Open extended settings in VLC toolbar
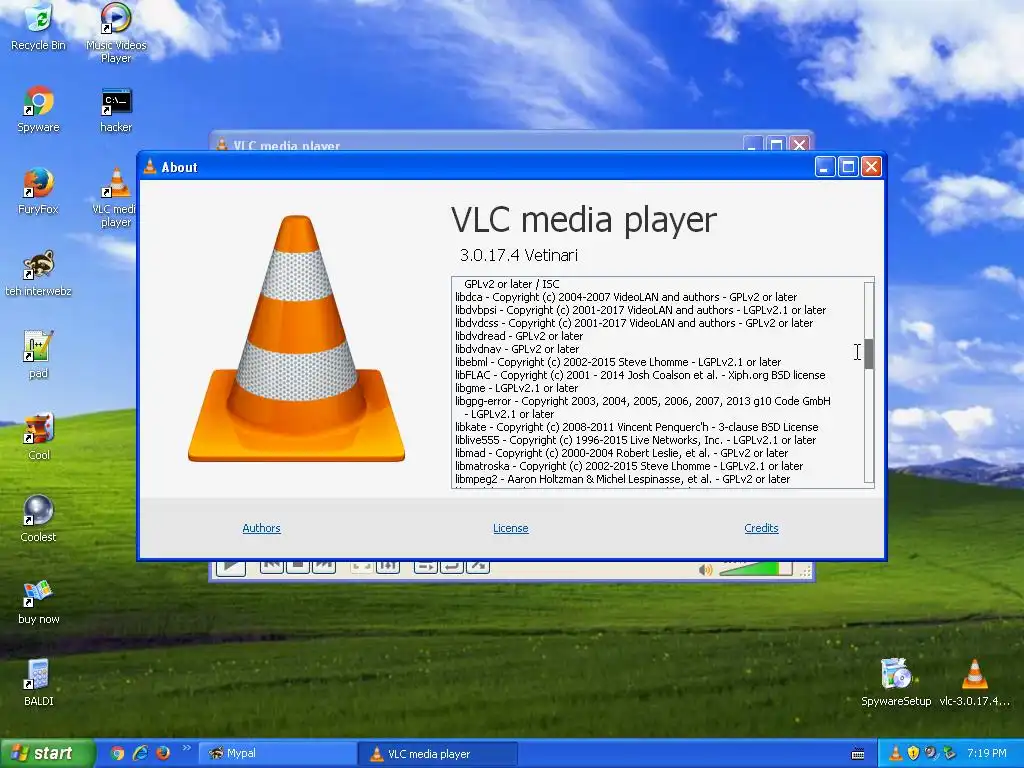The width and height of the screenshot is (1024, 768). click(x=387, y=567)
